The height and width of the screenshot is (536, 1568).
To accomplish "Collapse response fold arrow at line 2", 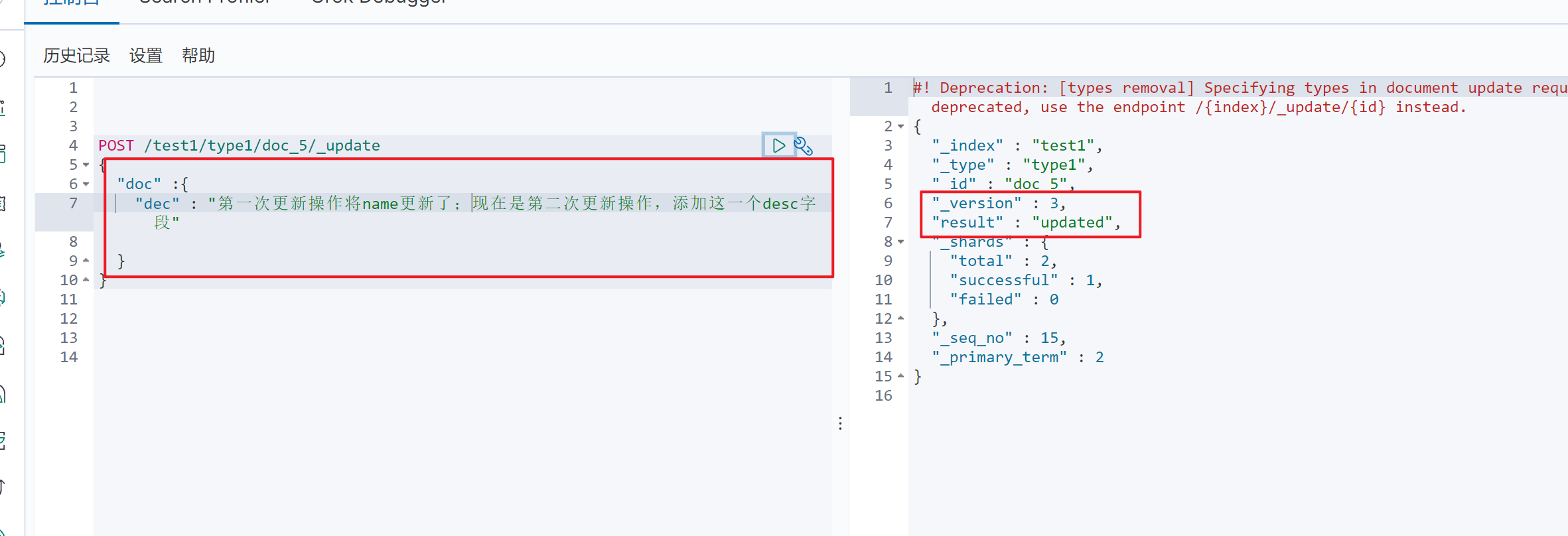I will tap(901, 126).
